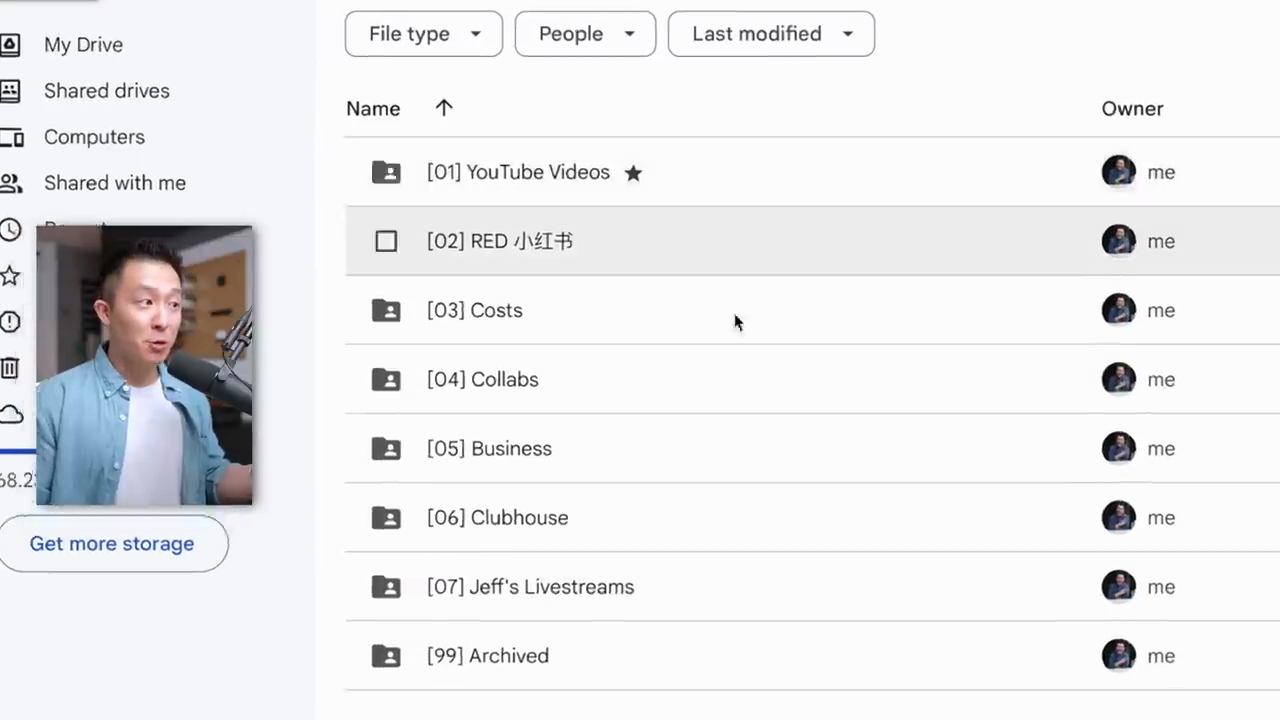Select the [02] RED 小红书 folder name
This screenshot has height=720, width=1280.
pyautogui.click(x=500, y=241)
